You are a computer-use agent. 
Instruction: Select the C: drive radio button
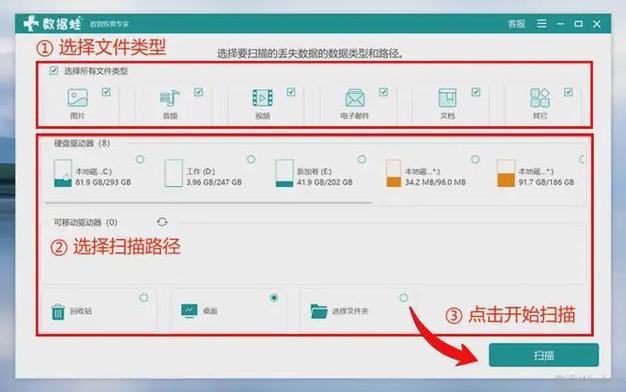click(x=140, y=159)
